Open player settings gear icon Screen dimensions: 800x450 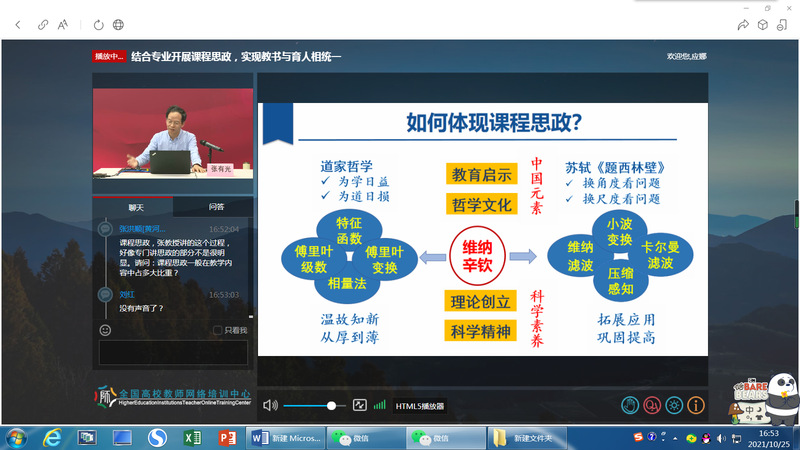(x=675, y=405)
